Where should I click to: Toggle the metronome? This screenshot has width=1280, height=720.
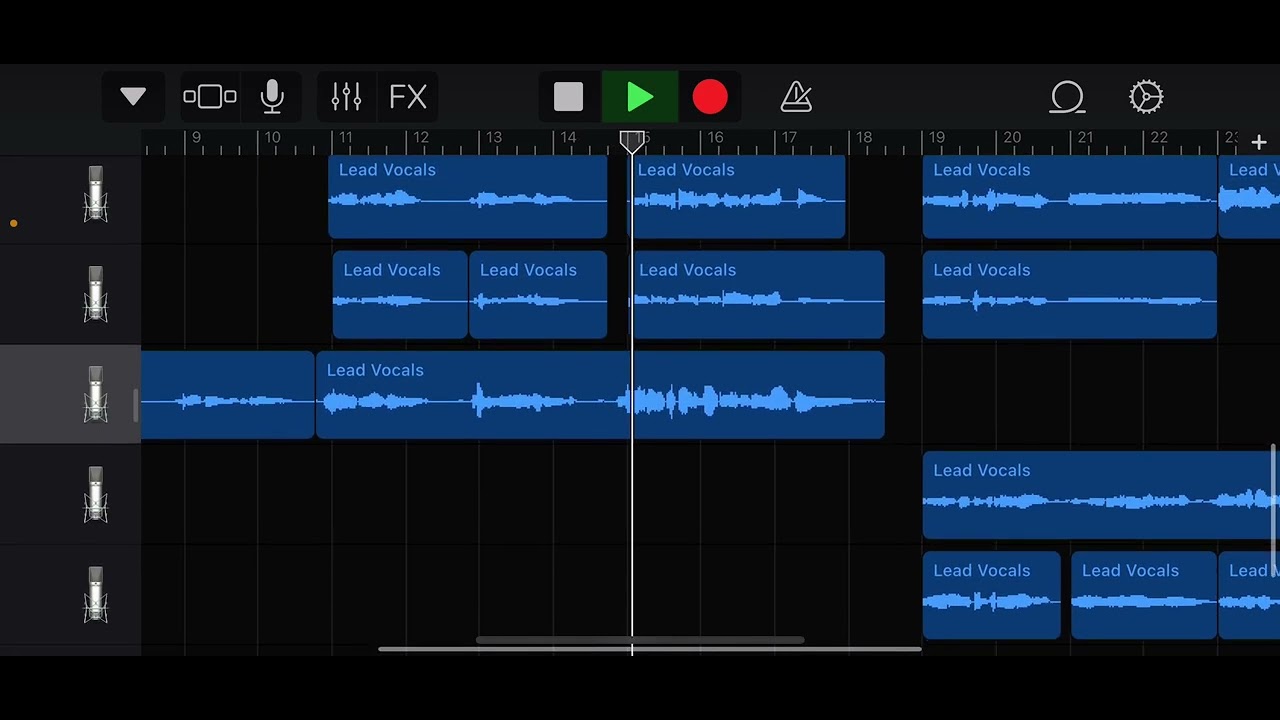tap(796, 97)
